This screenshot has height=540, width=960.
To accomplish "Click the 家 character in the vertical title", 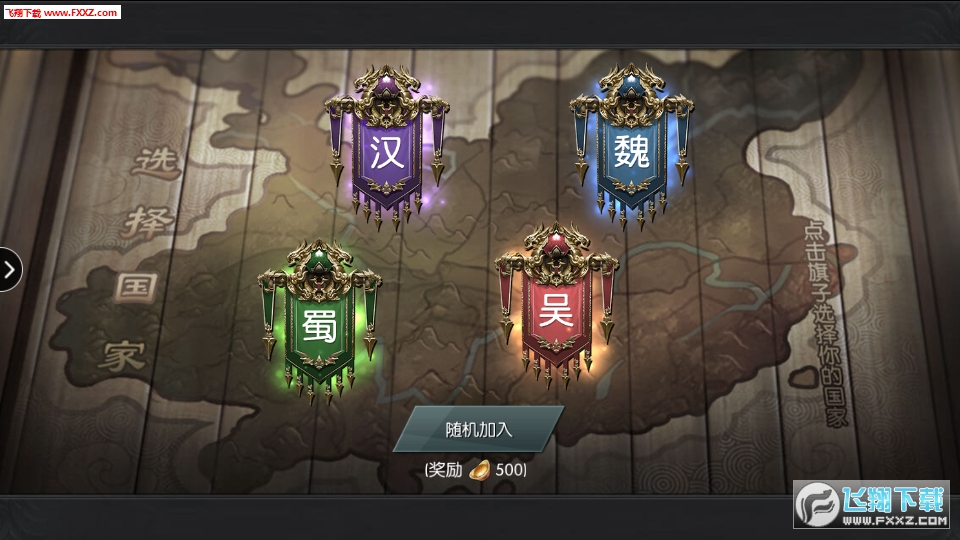I will coord(122,354).
